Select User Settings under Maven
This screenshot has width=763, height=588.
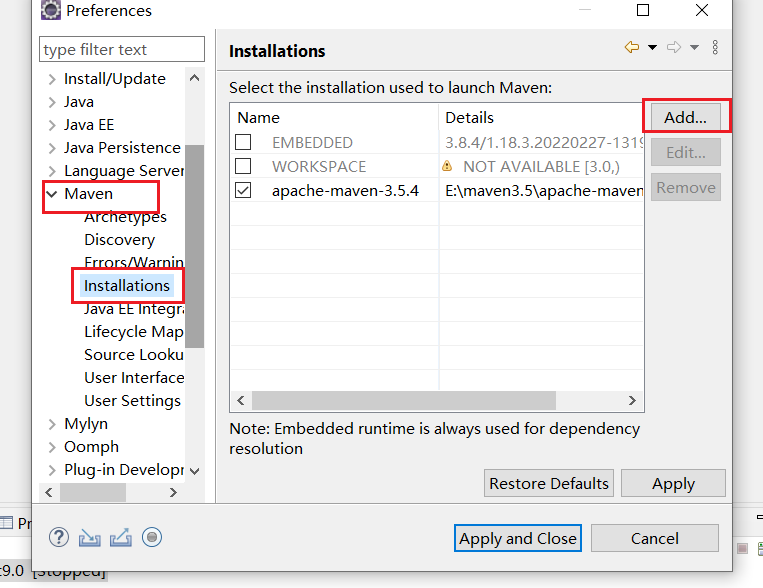click(132, 400)
